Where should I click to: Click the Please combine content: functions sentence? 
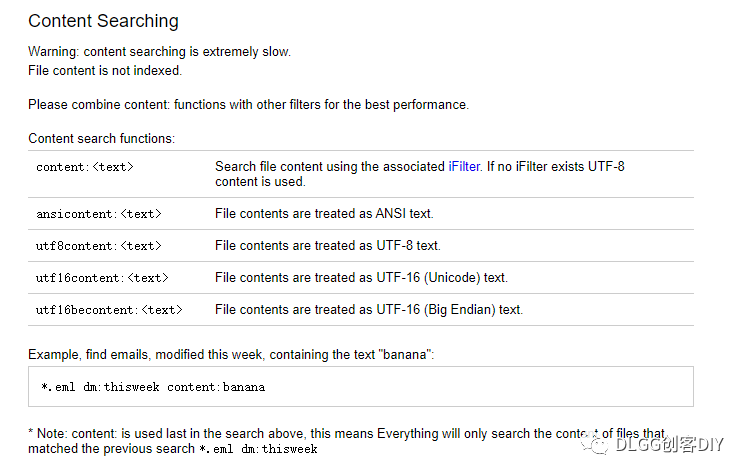248,104
